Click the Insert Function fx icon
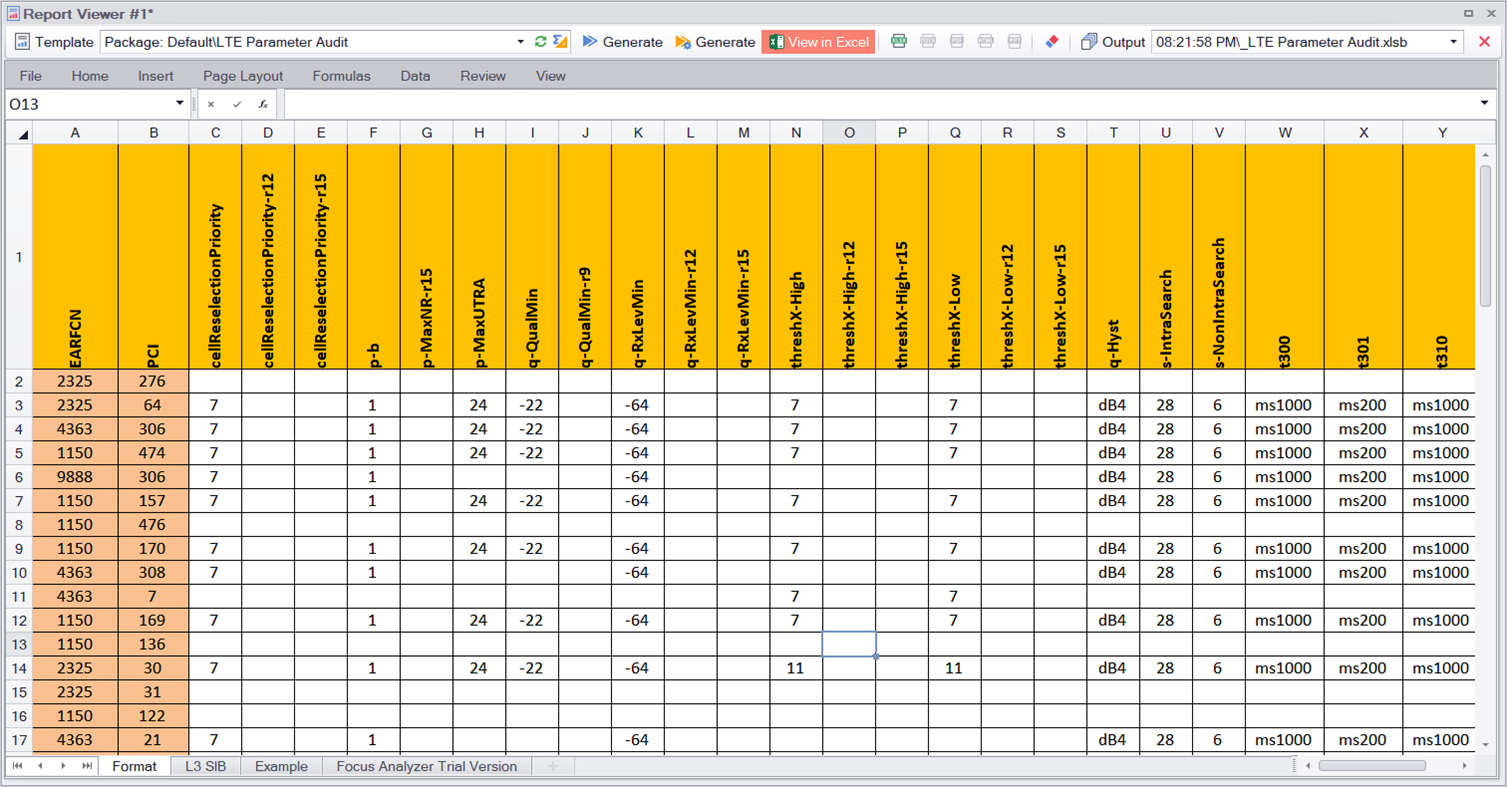 tap(262, 103)
